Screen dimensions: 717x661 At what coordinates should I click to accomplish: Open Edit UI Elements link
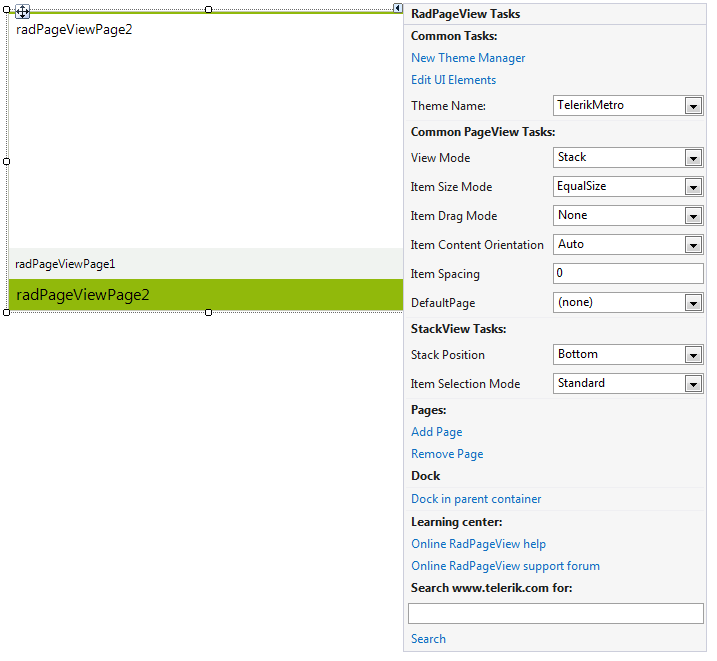[x=453, y=80]
